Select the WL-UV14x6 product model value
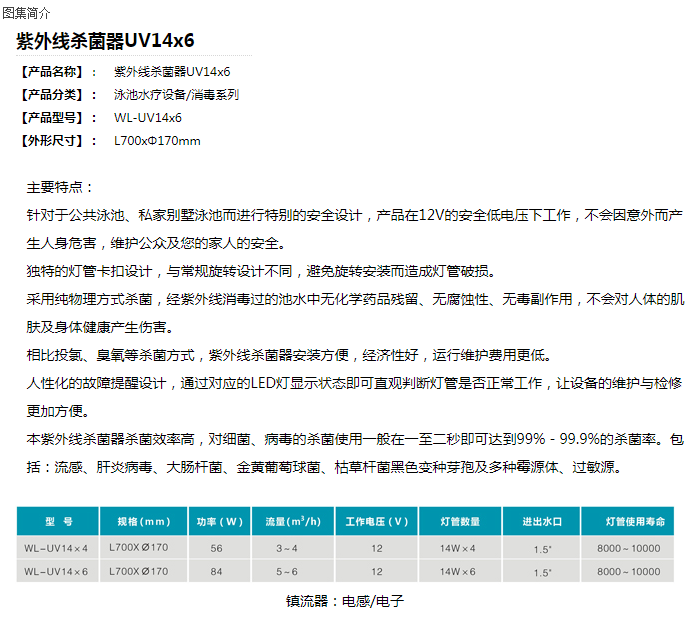 coord(147,118)
